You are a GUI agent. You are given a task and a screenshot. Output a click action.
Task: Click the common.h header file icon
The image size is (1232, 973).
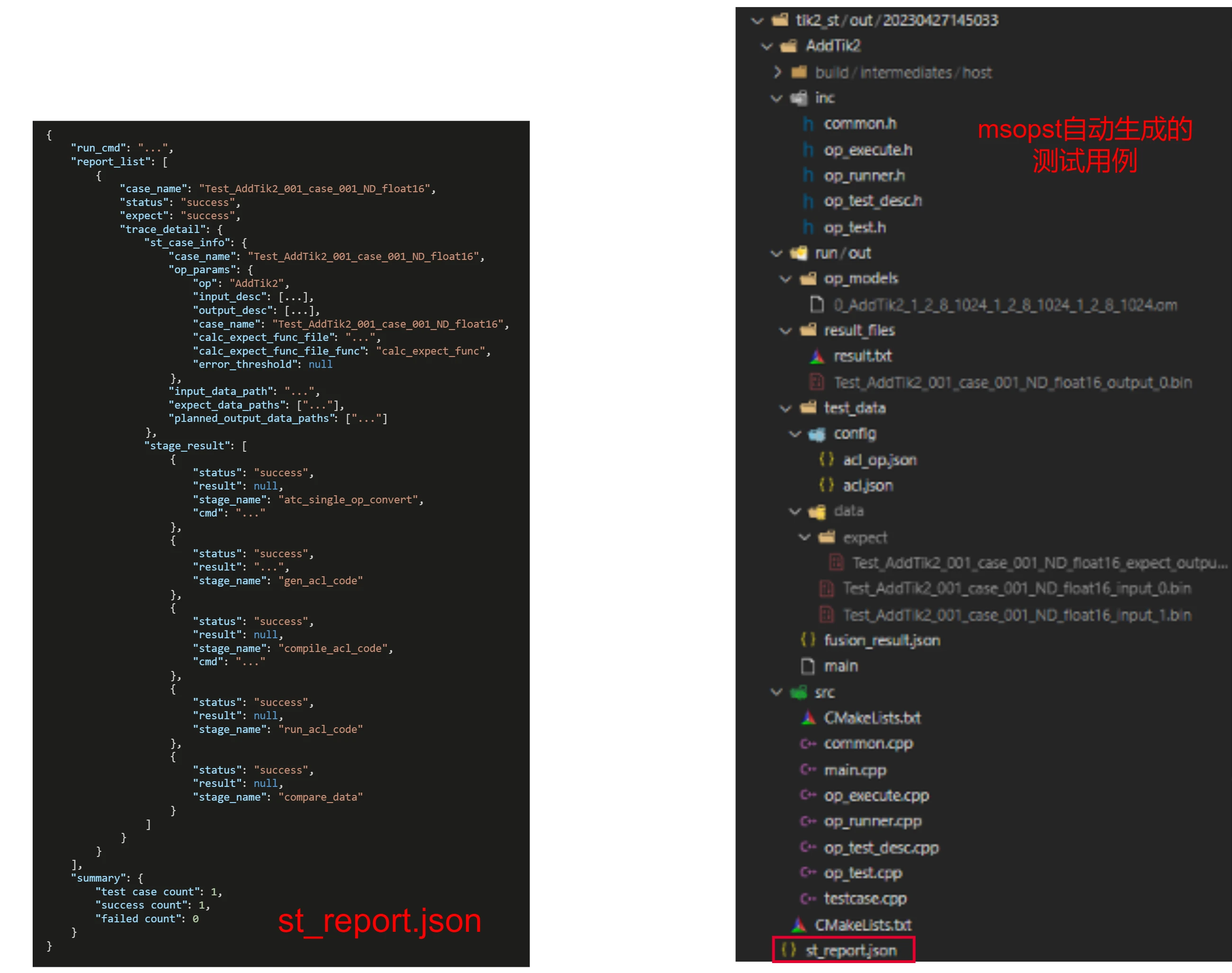(x=808, y=124)
